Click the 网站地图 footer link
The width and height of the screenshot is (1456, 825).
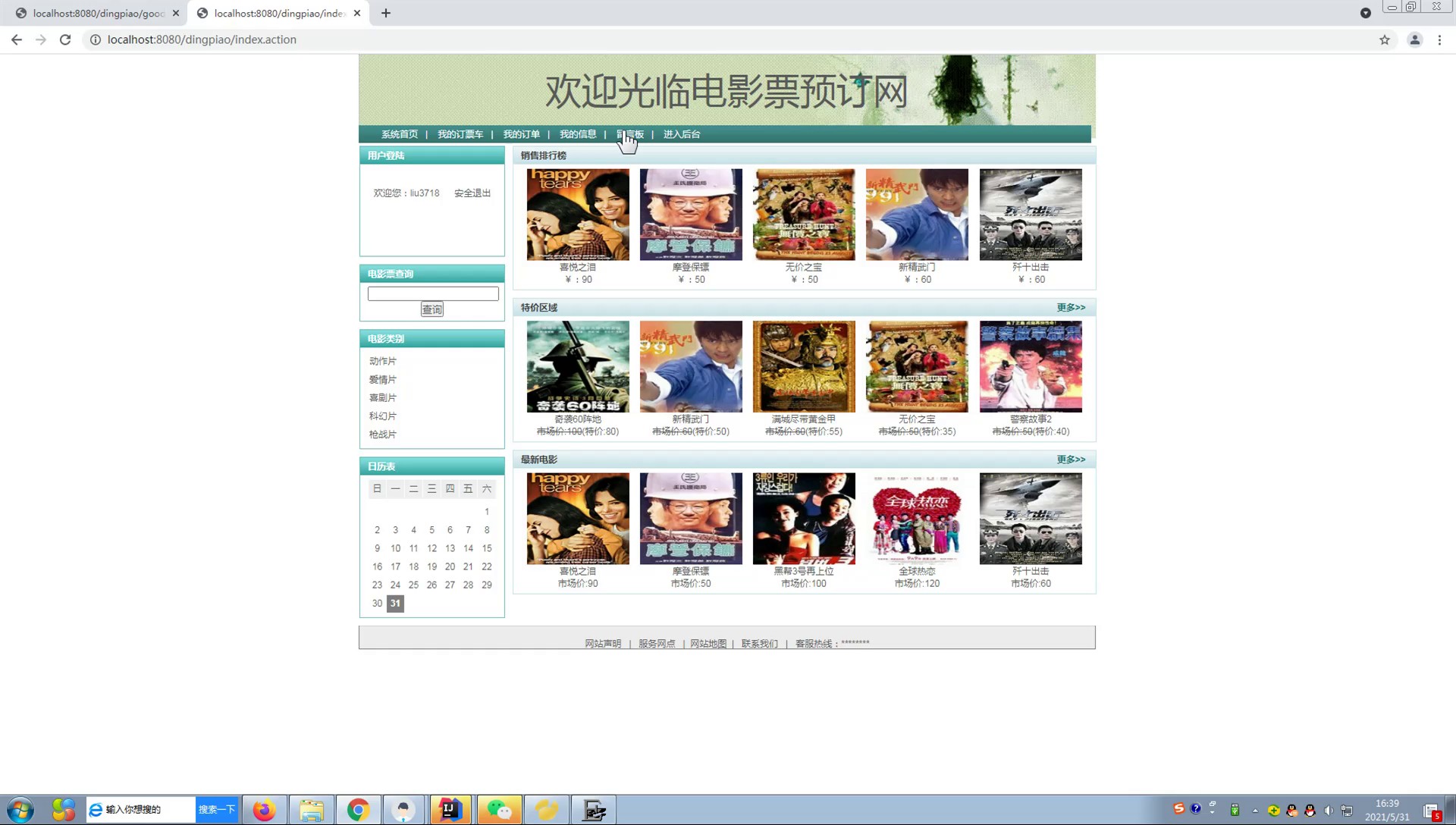click(708, 644)
